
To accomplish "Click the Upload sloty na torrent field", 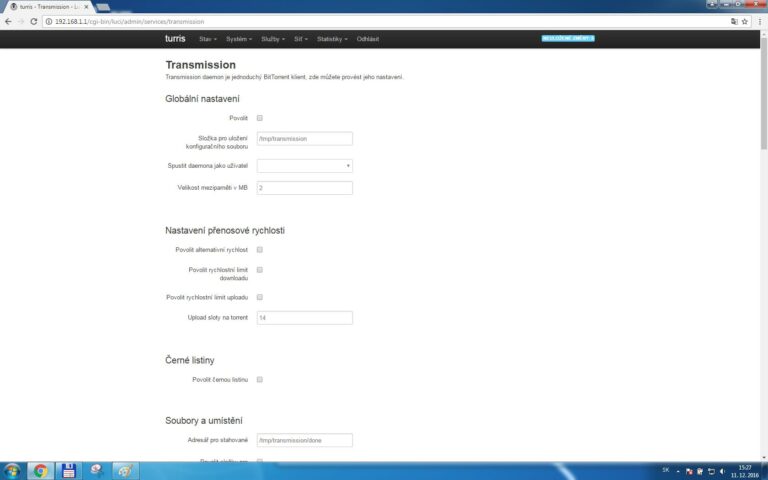I will [305, 317].
